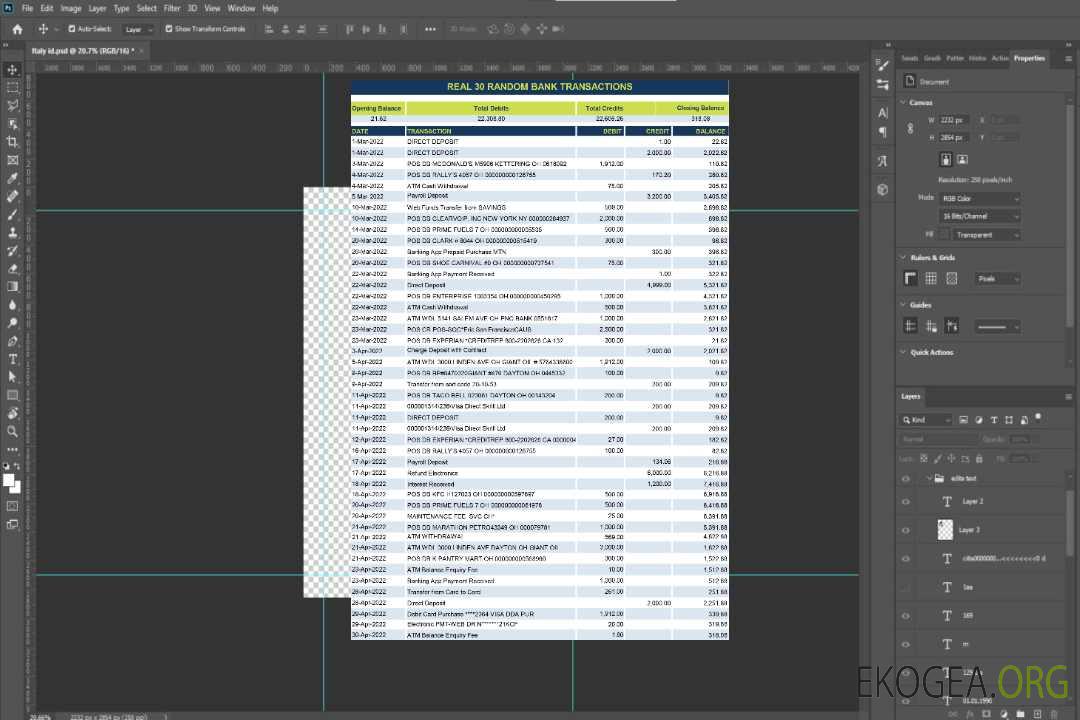
Task: Open the Filter menu
Action: [x=172, y=8]
